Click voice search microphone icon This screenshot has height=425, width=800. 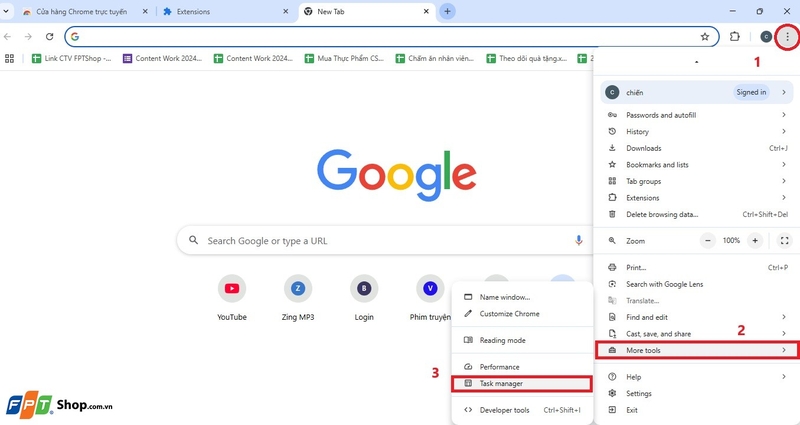coord(579,240)
